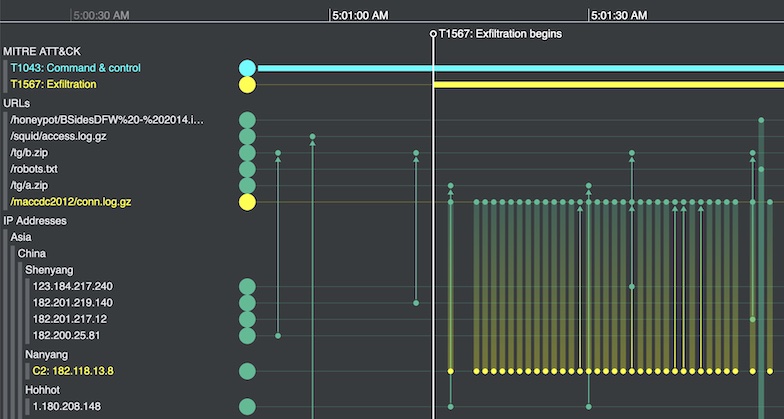This screenshot has width=784, height=419.
Task: Click the yellow circle for /maccdc2012/conn.log.gz
Action: pyautogui.click(x=247, y=202)
